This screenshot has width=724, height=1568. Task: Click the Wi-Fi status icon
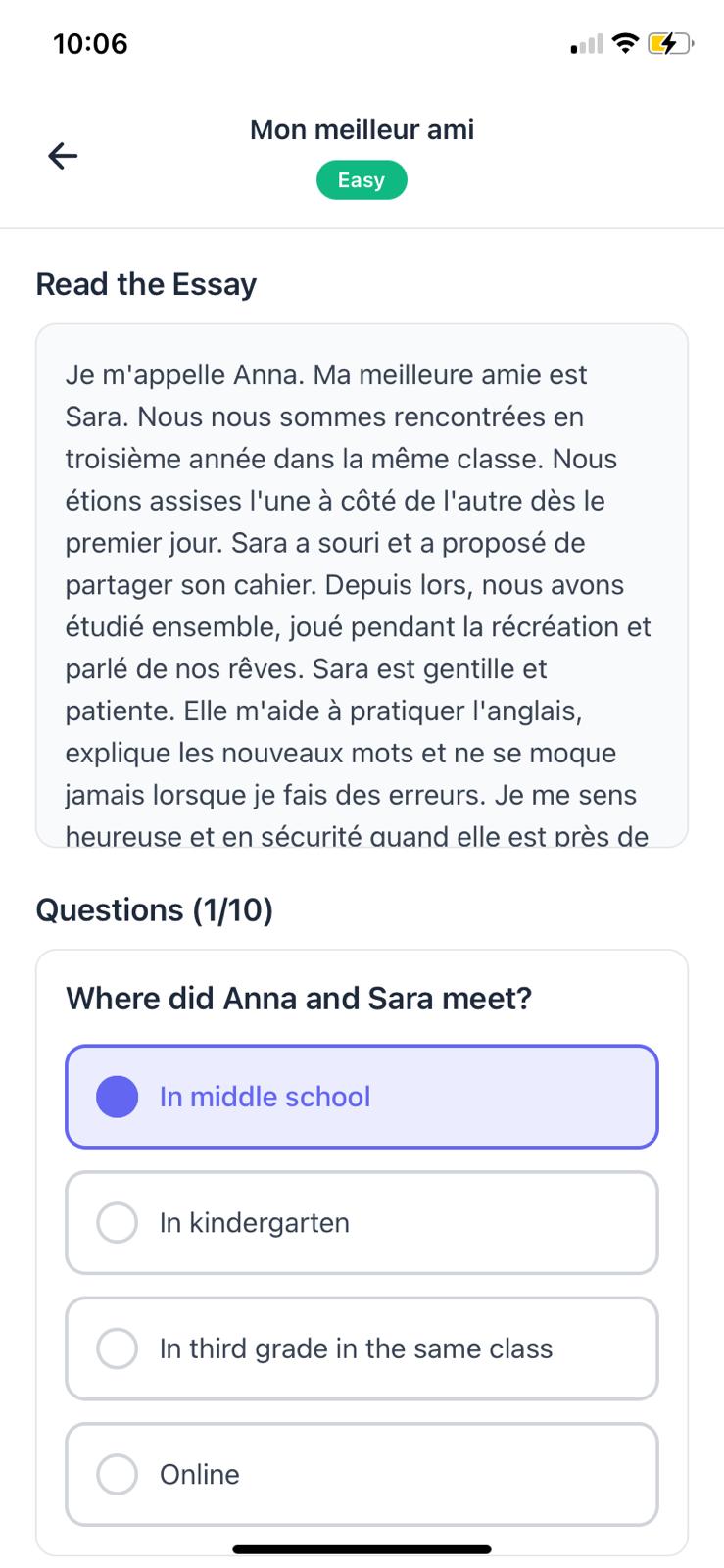tap(624, 43)
